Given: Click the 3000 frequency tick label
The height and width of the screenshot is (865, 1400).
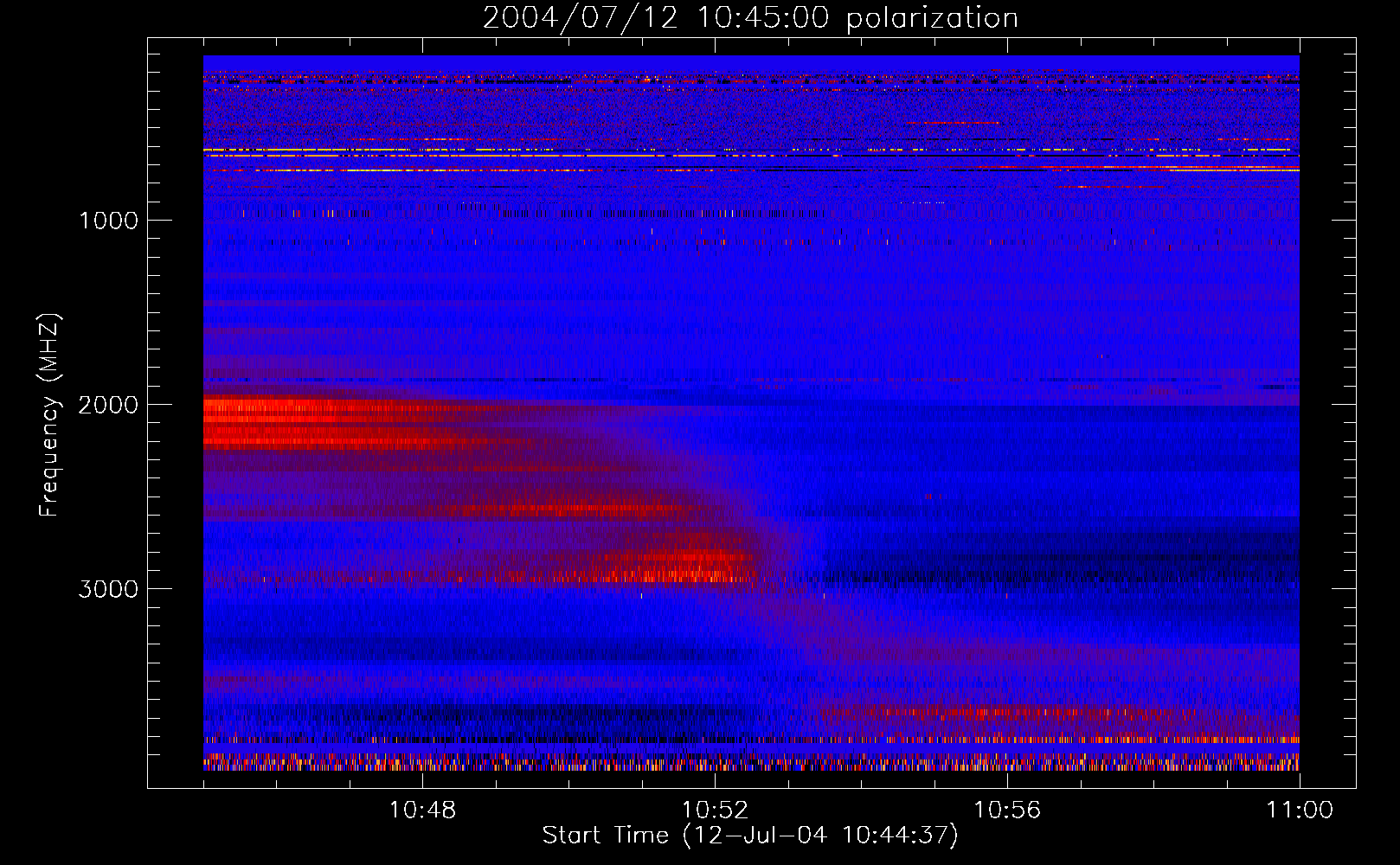Looking at the screenshot, I should tap(108, 589).
